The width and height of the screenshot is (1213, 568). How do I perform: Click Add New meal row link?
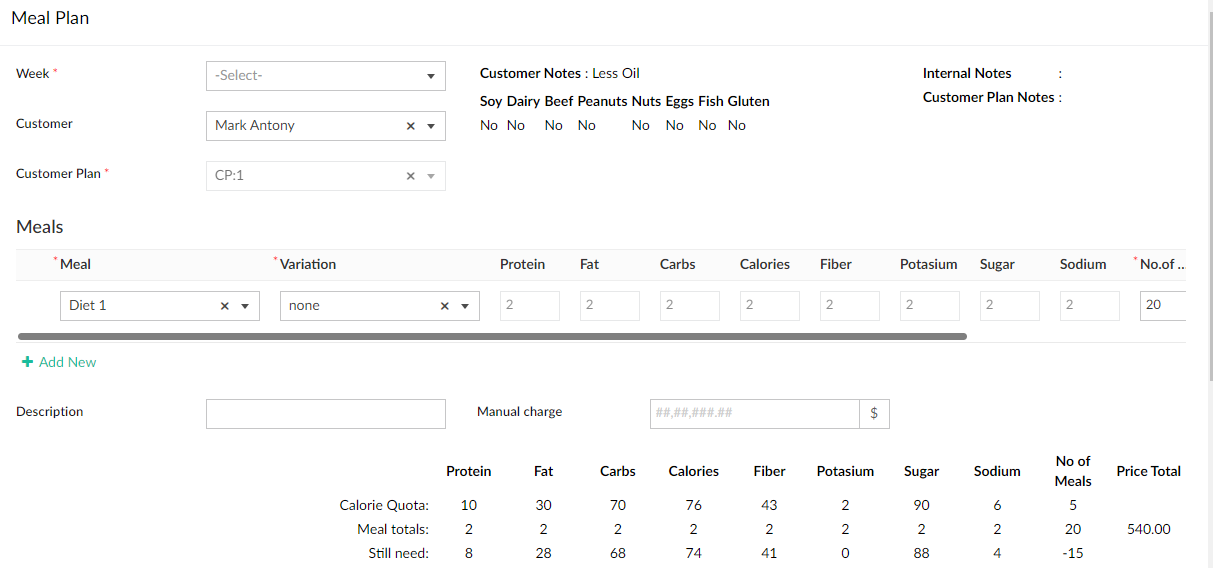[x=67, y=362]
